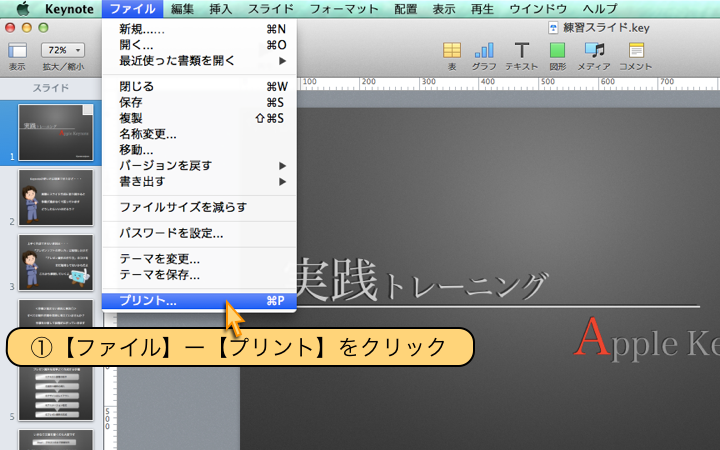Open the ヘルプ menu
Screen dimensions: 720x450
click(x=600, y=9)
